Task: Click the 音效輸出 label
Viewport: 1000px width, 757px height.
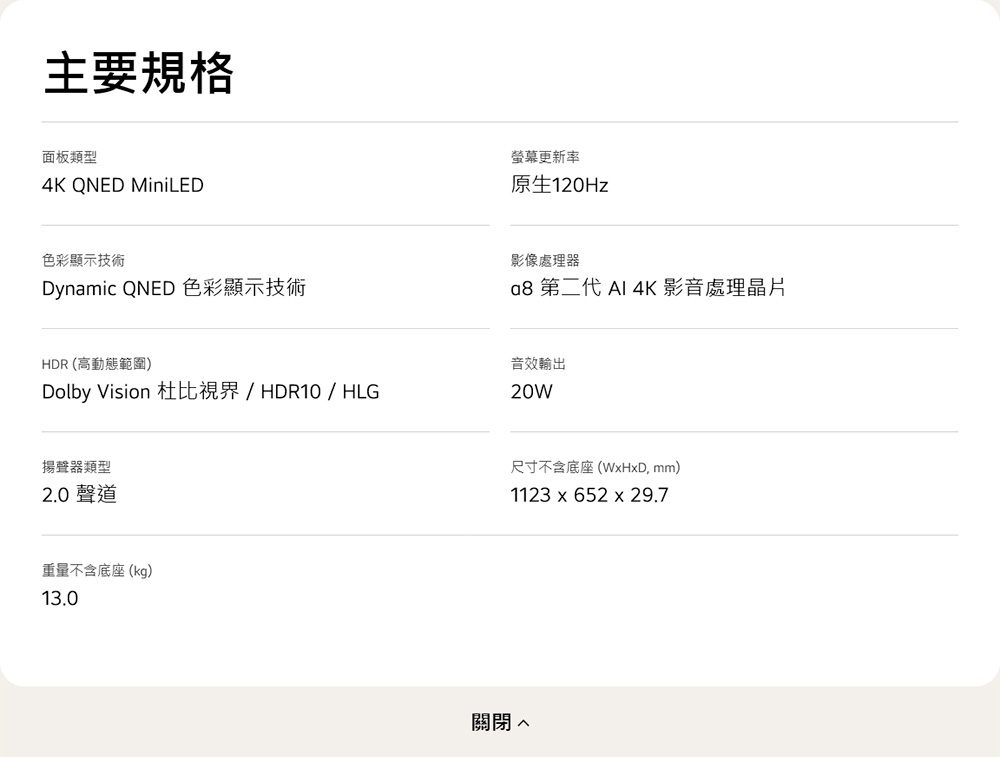Action: 538,364
